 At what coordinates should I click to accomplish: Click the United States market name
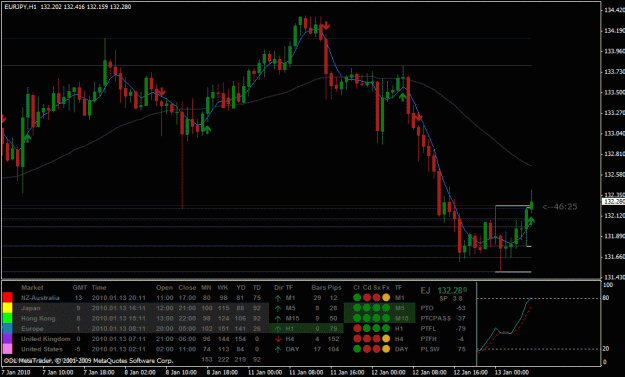[x=42, y=349]
